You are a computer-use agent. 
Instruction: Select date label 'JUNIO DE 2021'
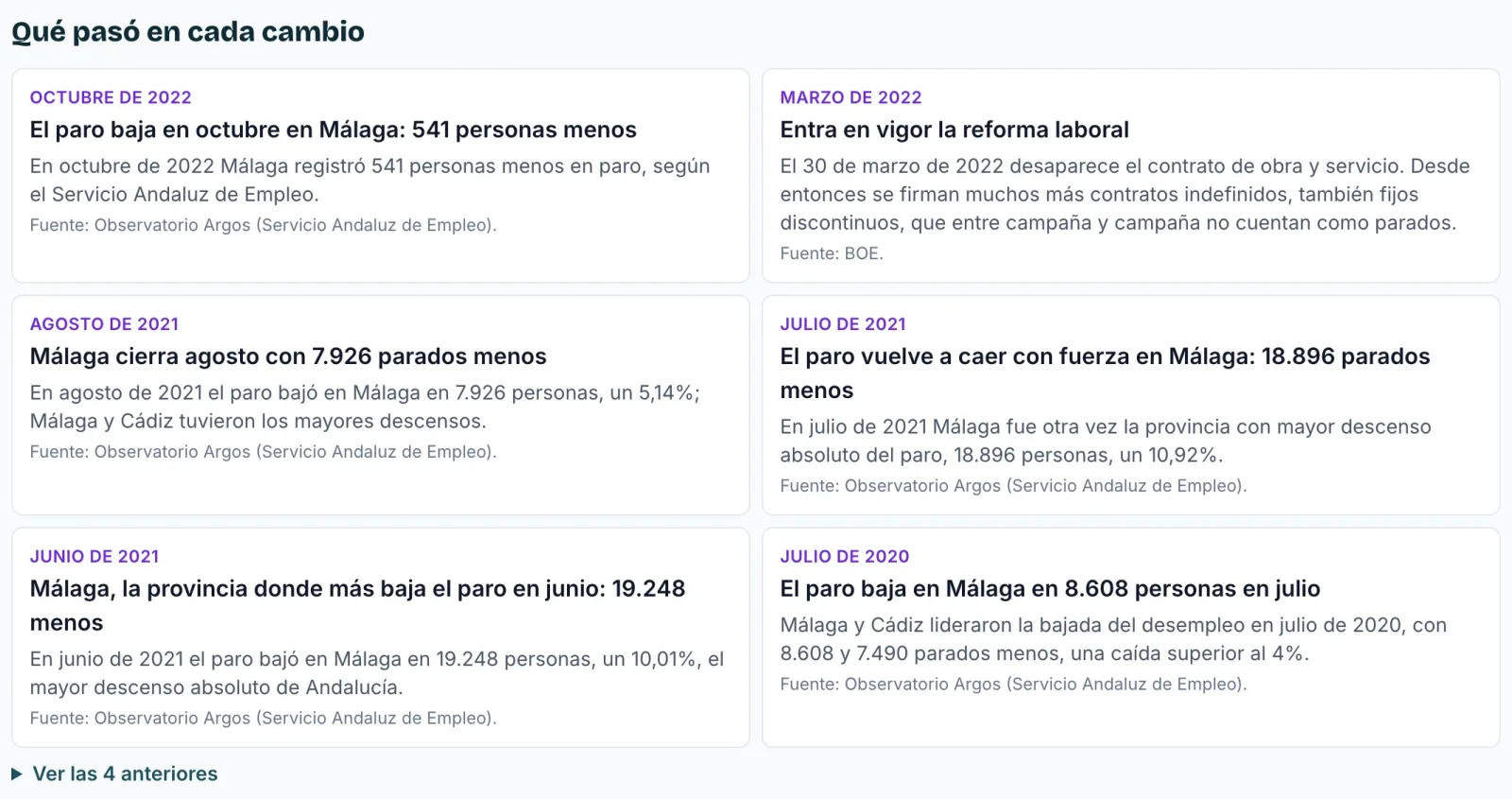[x=94, y=557]
